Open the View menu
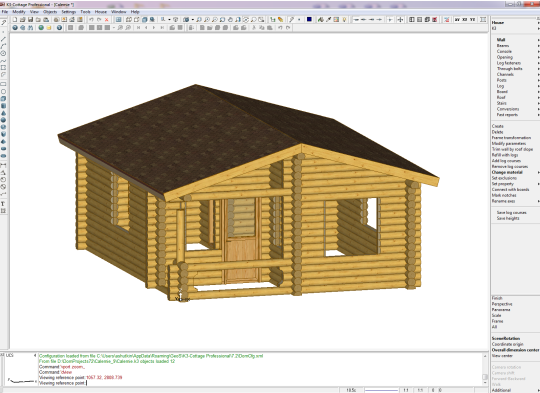Viewport: 540px width, 393px height. [x=34, y=12]
